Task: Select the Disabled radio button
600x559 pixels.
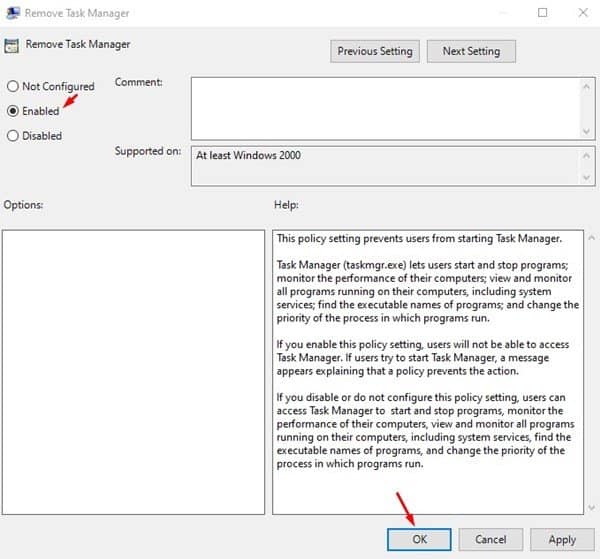Action: pyautogui.click(x=13, y=135)
